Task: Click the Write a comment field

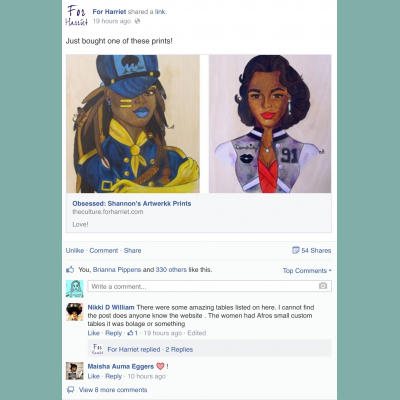Action: pos(209,286)
